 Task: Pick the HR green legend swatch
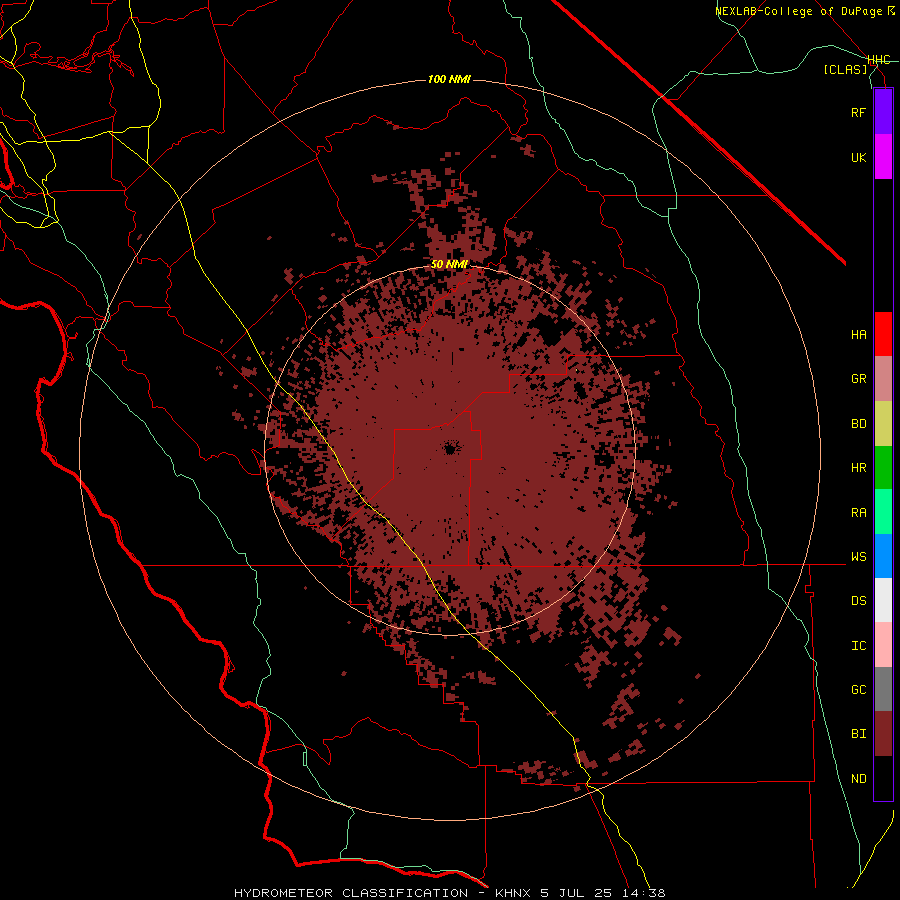pyautogui.click(x=883, y=468)
